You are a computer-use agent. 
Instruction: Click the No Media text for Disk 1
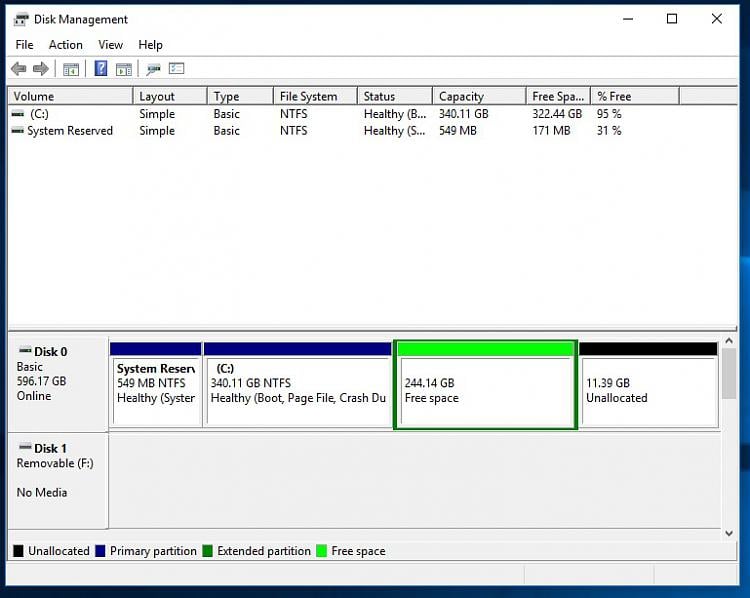click(x=42, y=492)
